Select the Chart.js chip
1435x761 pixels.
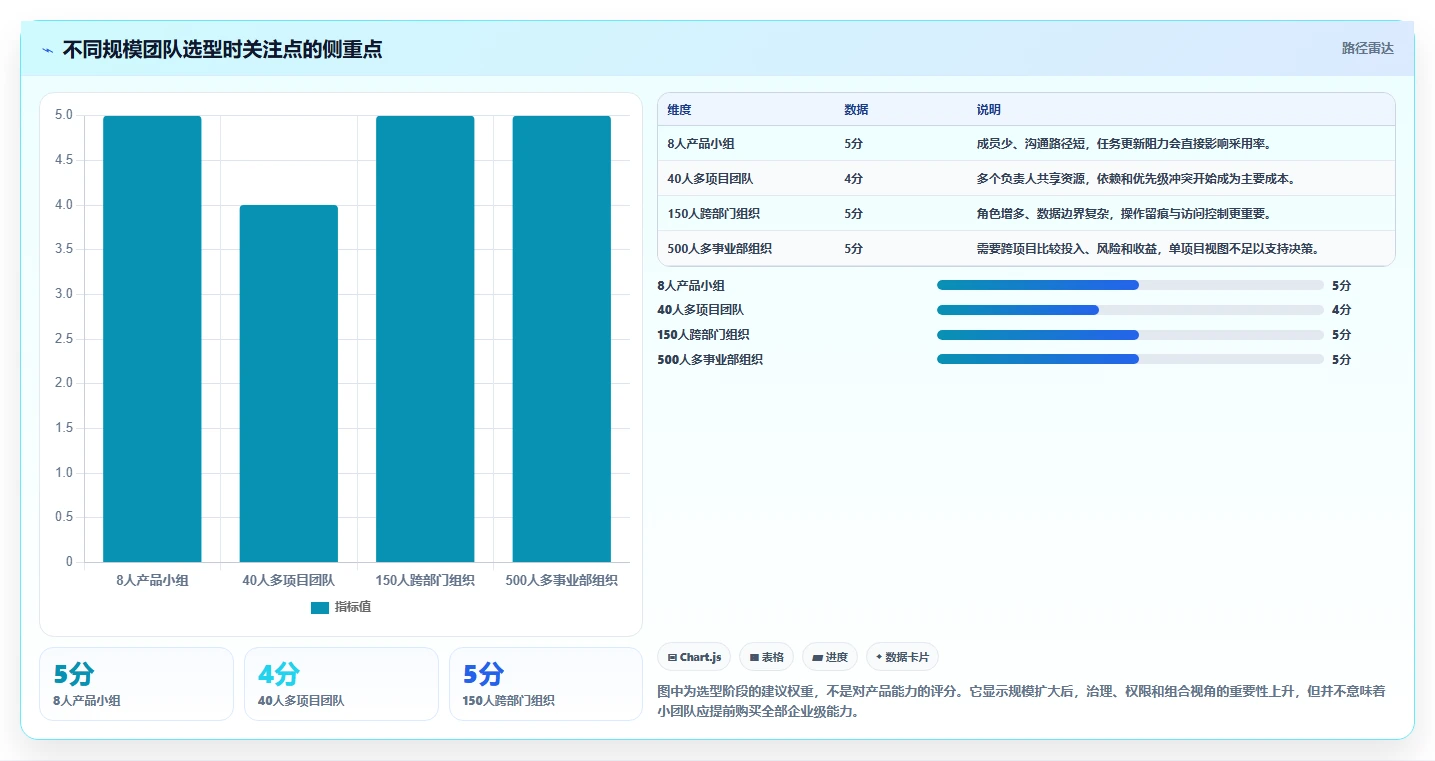pyautogui.click(x=694, y=657)
